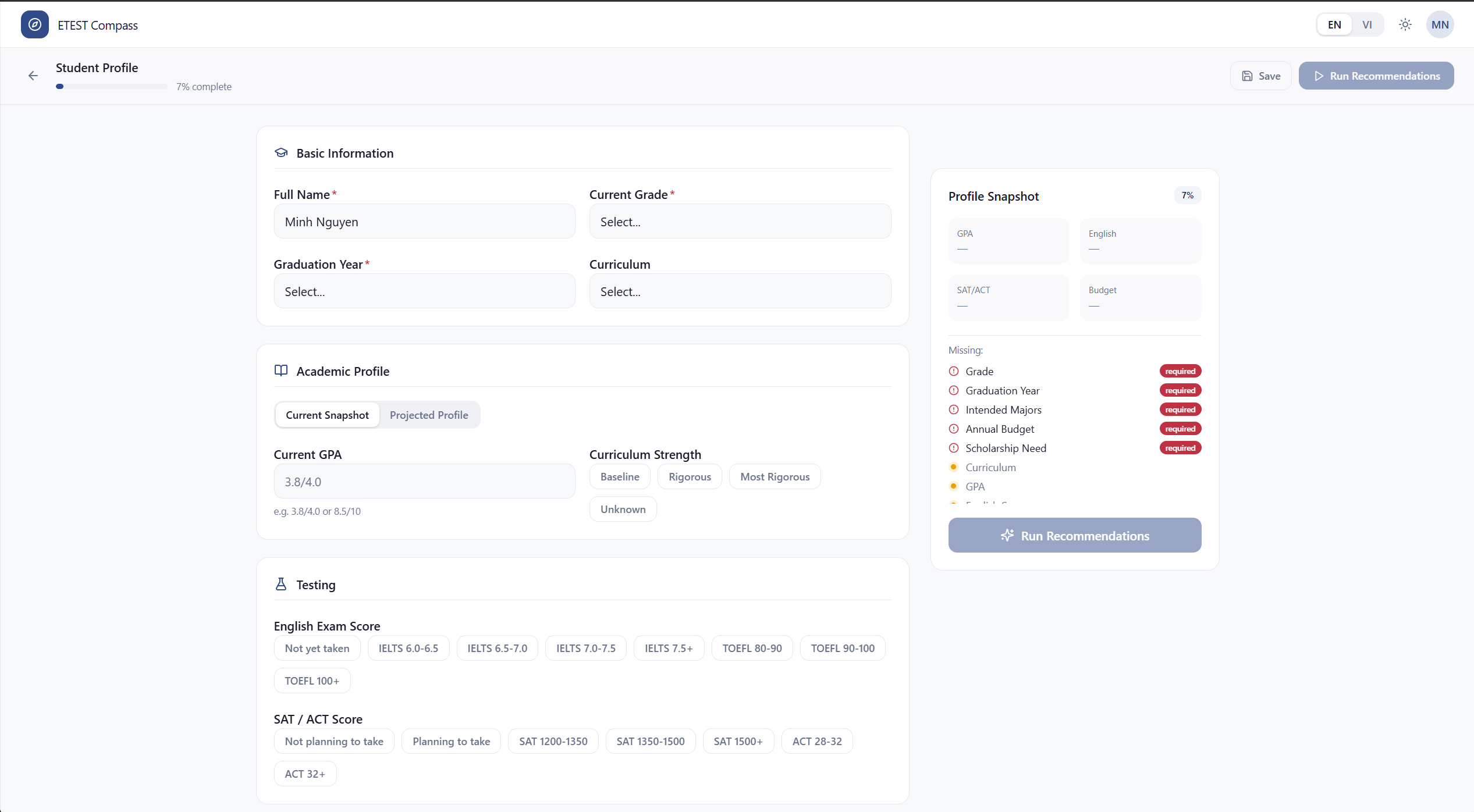
Task: Click the Academic Profile book icon
Action: pyautogui.click(x=281, y=371)
